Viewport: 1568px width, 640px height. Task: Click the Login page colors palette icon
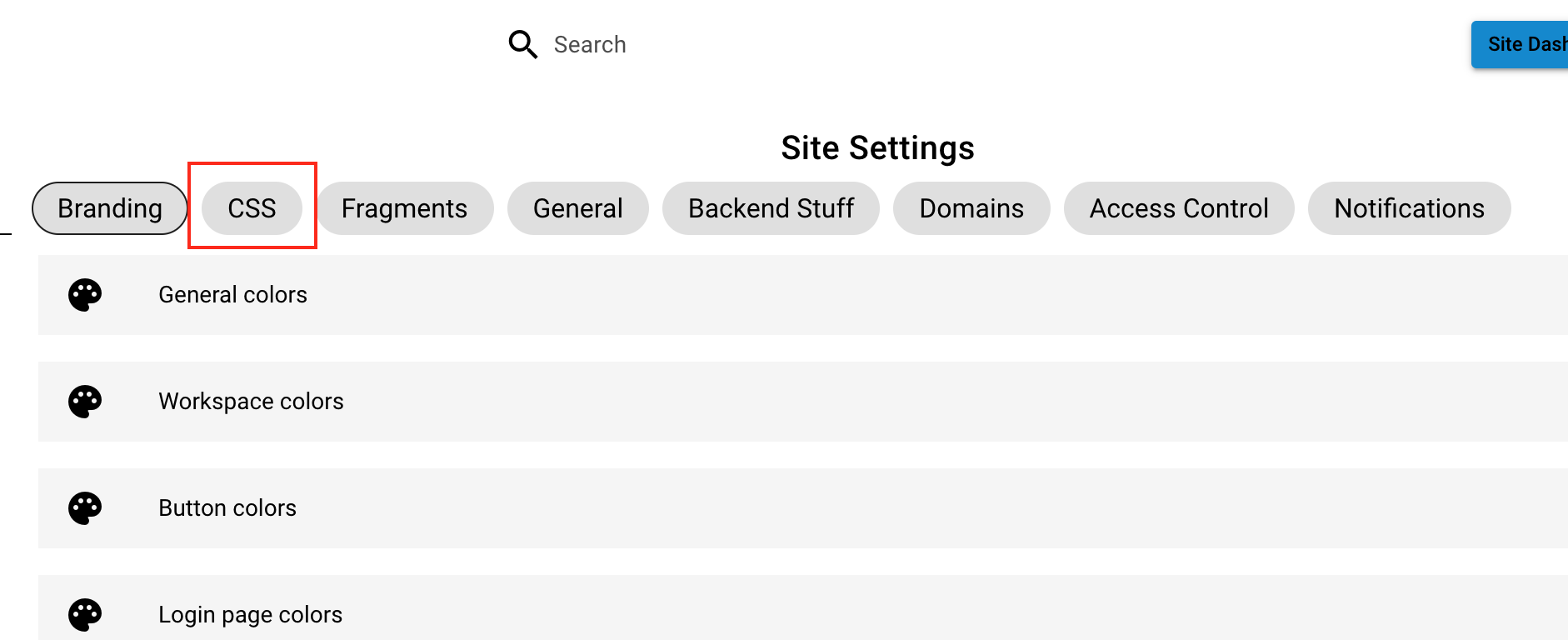pos(85,615)
